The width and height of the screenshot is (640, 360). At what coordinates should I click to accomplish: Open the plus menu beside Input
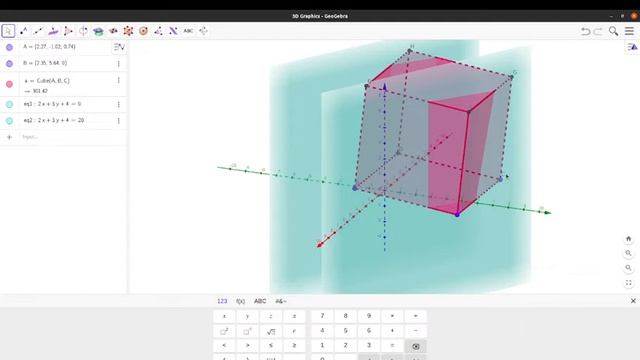tap(9, 137)
